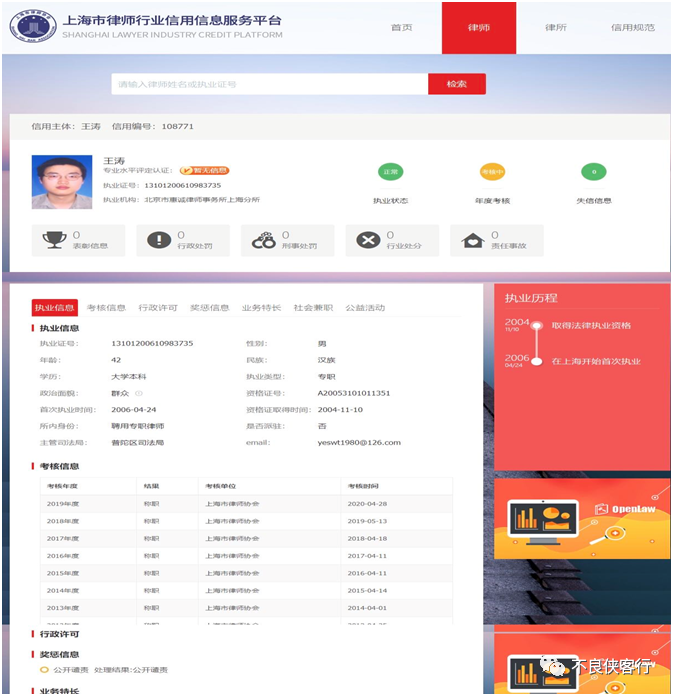Click the X circle icon for 行业处分

tap(368, 239)
